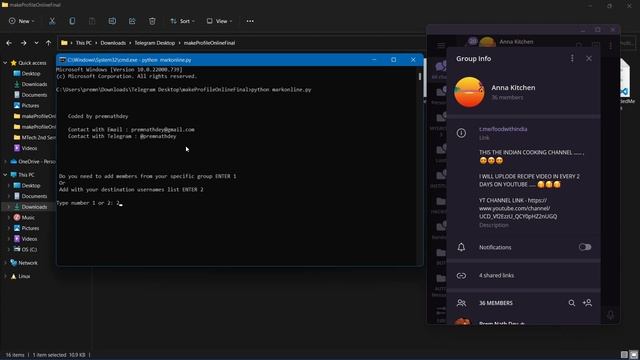Open recent locations chevron in Explorer

(36, 43)
